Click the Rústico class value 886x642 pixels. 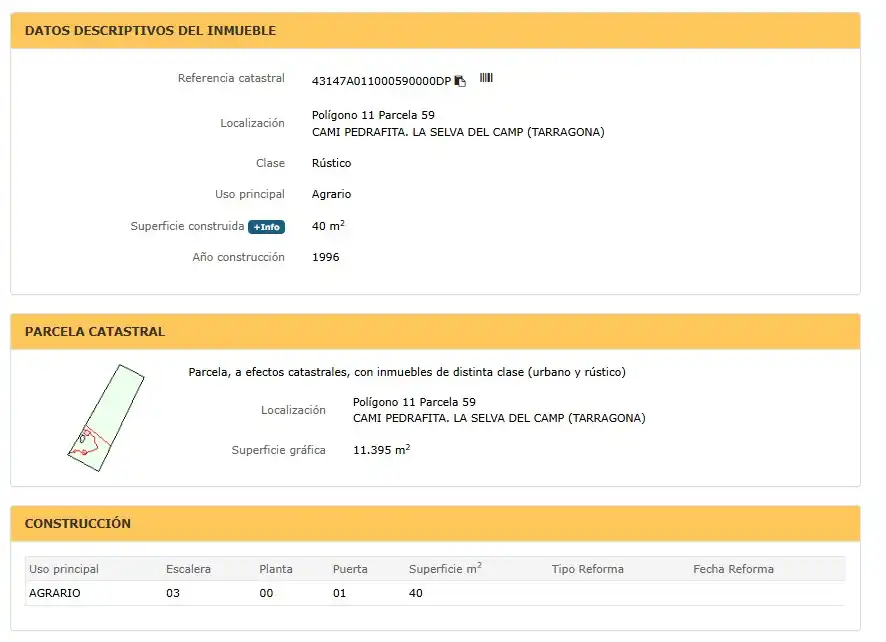(331, 163)
